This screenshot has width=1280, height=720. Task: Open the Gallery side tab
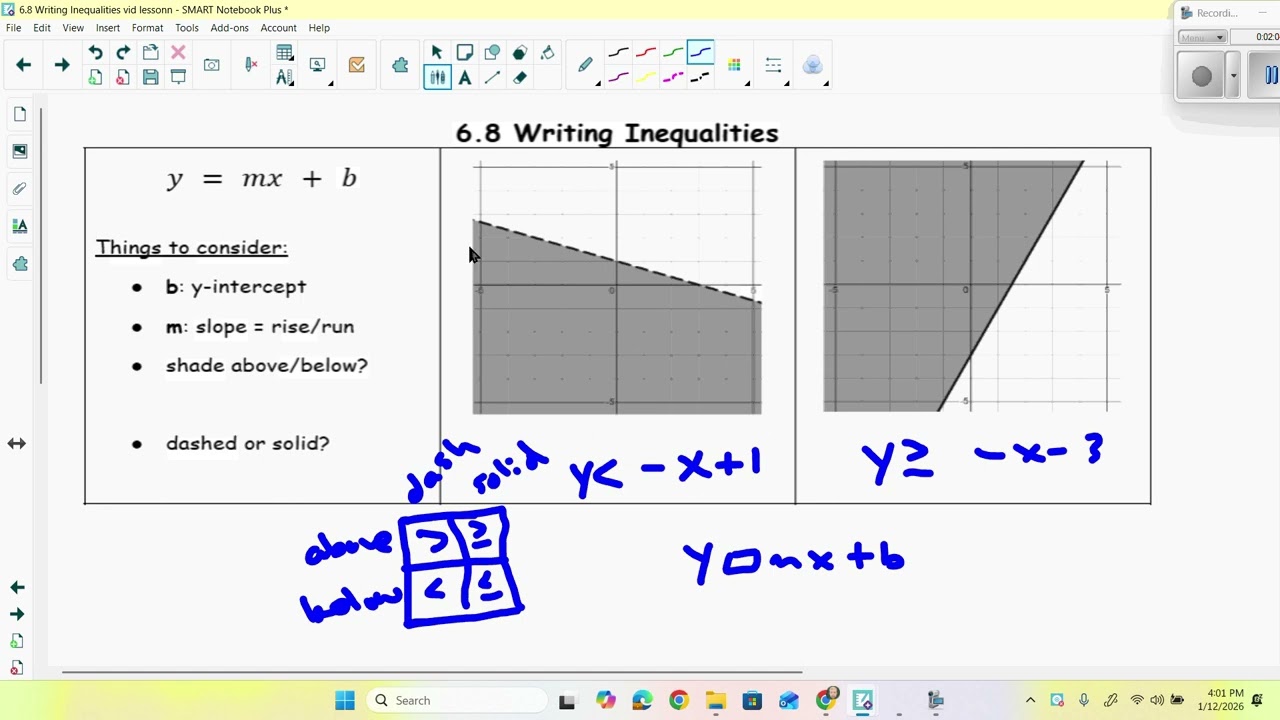[x=20, y=151]
